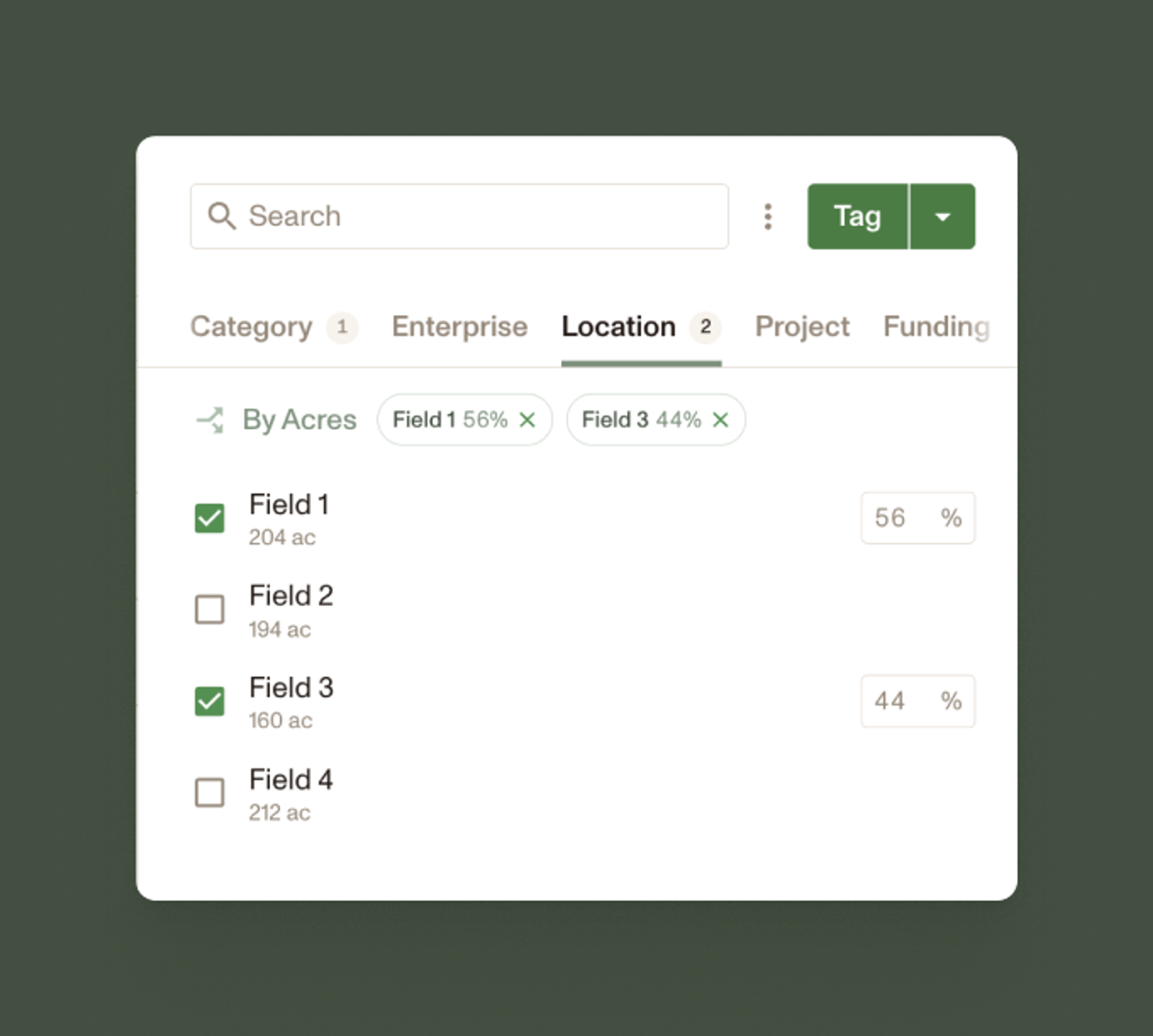
Task: Expand the Tag button dropdown arrow
Action: pyautogui.click(x=943, y=216)
